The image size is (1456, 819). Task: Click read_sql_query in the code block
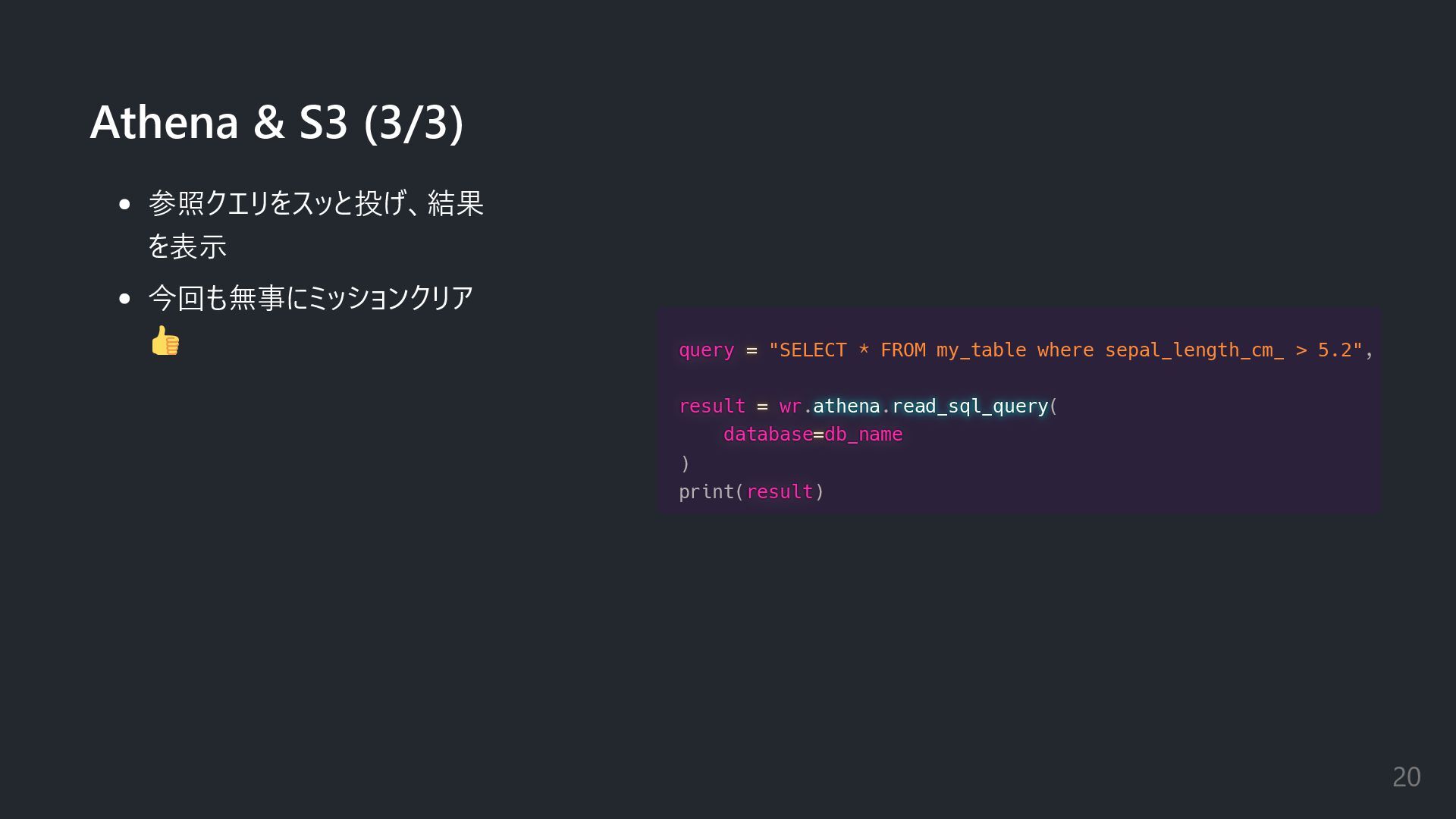click(x=970, y=406)
